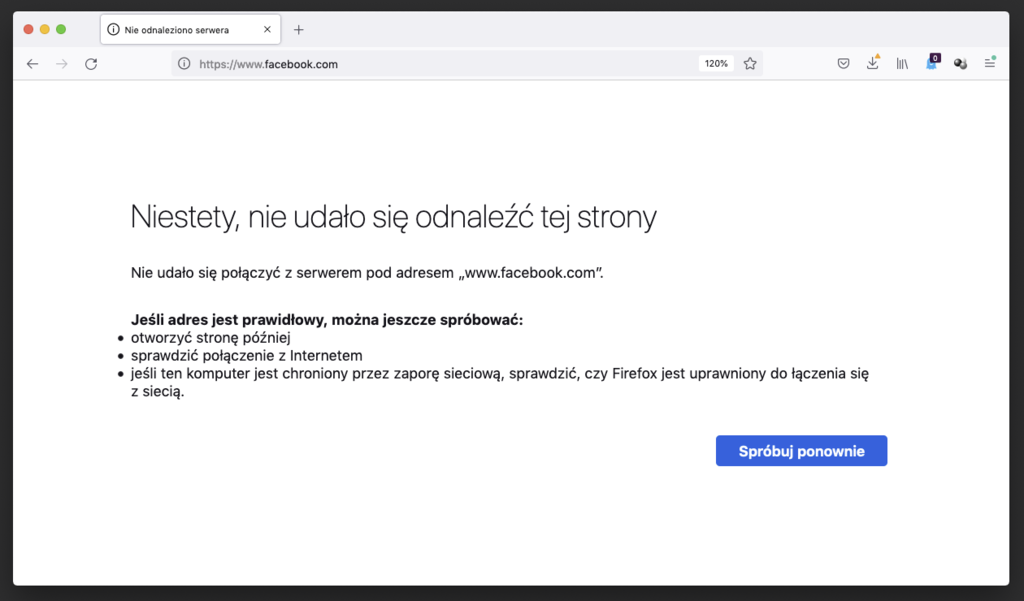This screenshot has height=601, width=1024.
Task: Open the Downloads panel
Action: (872, 64)
